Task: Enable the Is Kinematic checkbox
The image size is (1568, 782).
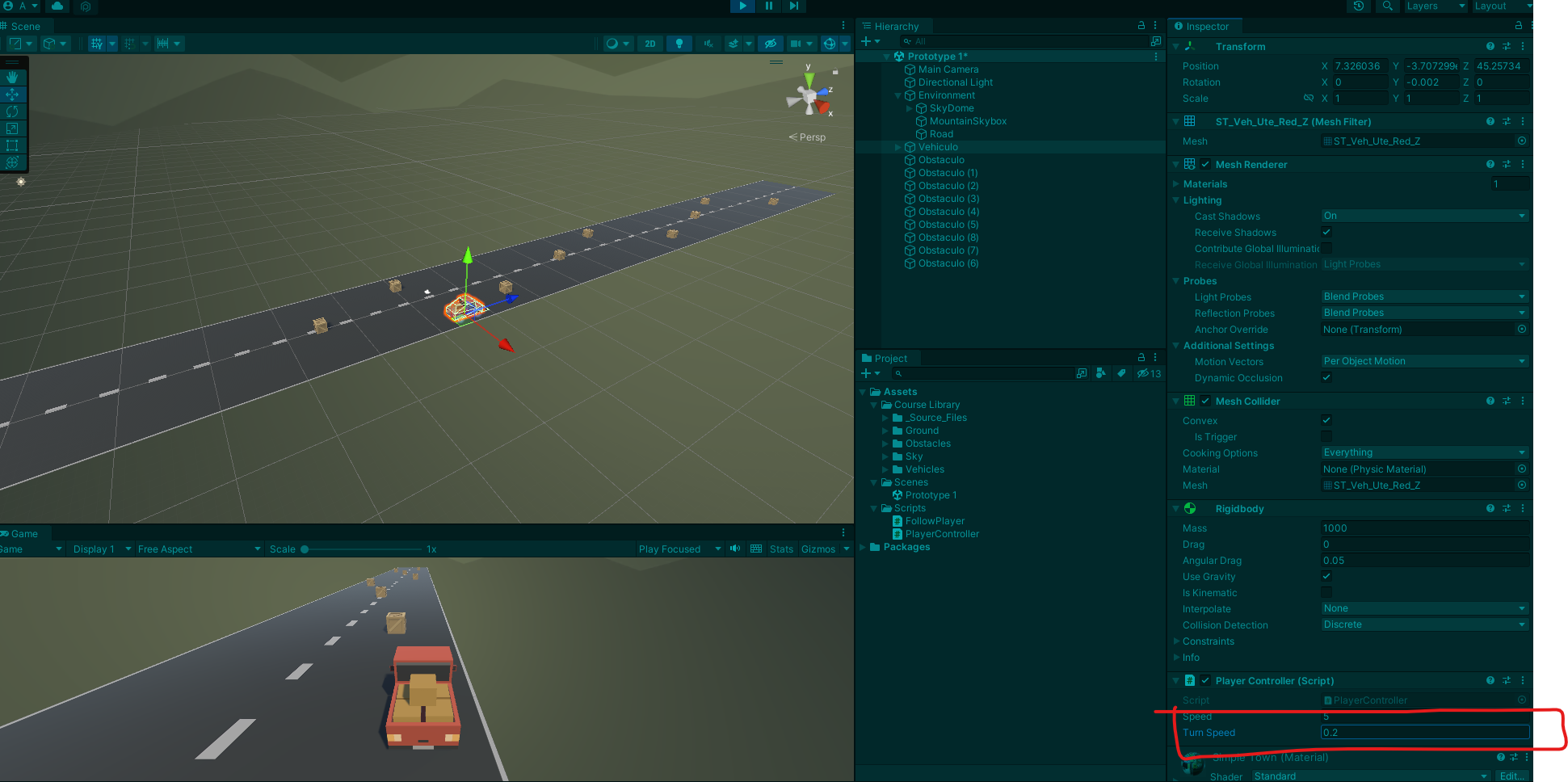Action: click(1326, 592)
